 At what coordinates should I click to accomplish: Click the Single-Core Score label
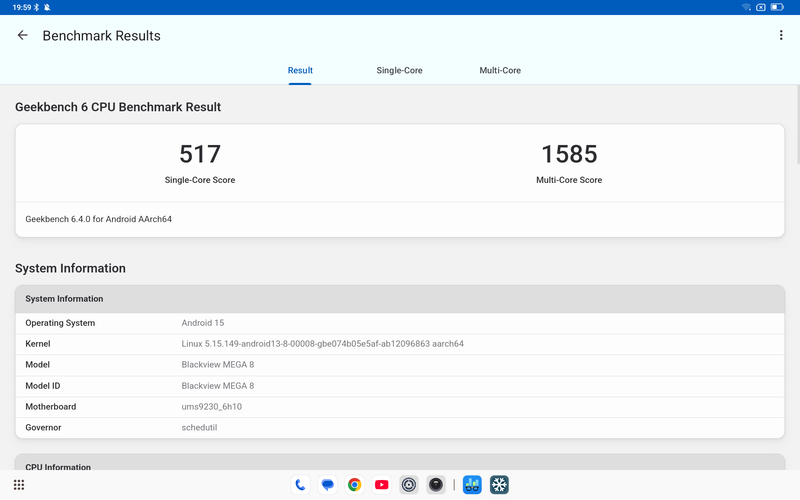point(200,180)
